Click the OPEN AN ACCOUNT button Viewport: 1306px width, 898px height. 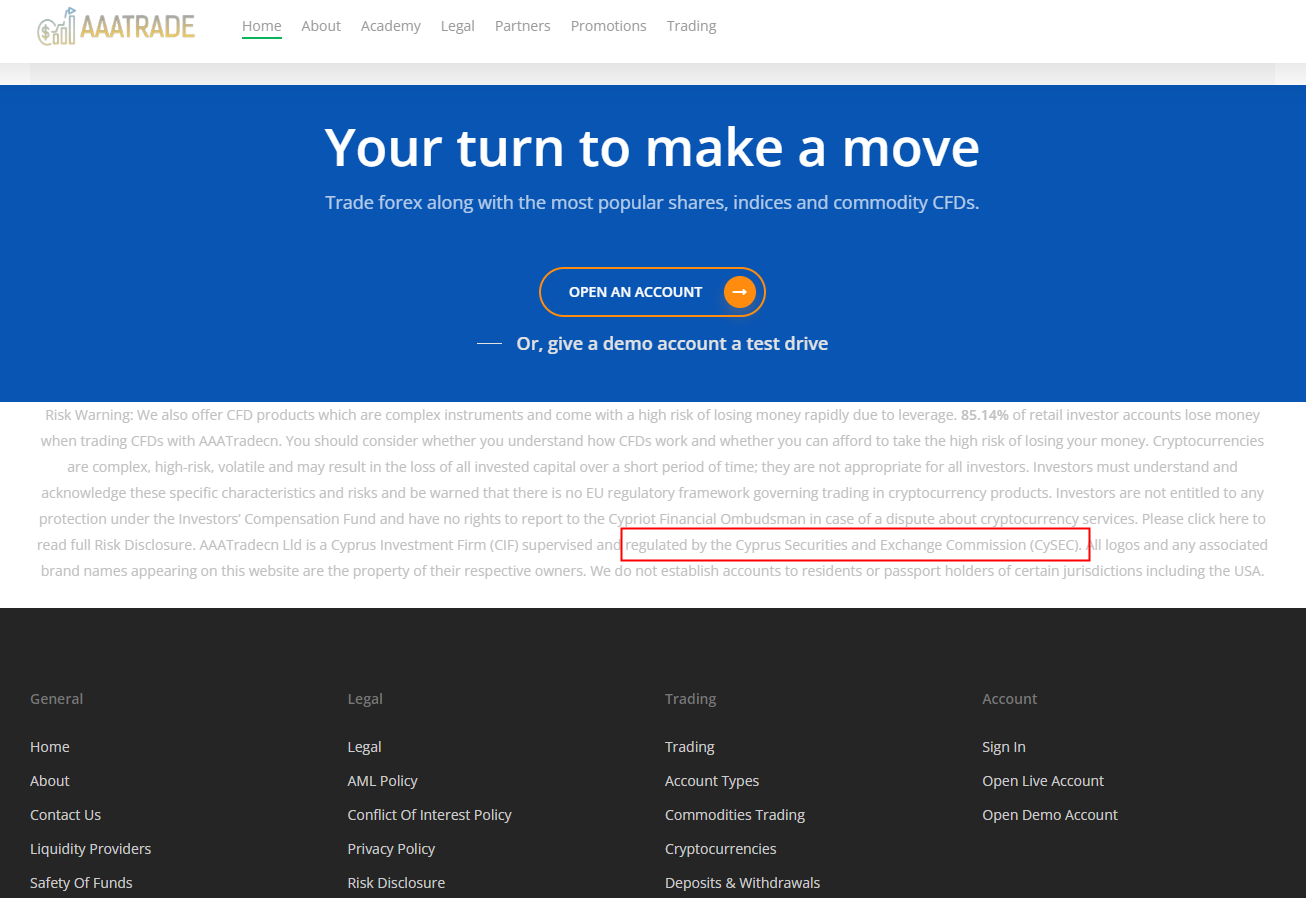click(x=652, y=292)
